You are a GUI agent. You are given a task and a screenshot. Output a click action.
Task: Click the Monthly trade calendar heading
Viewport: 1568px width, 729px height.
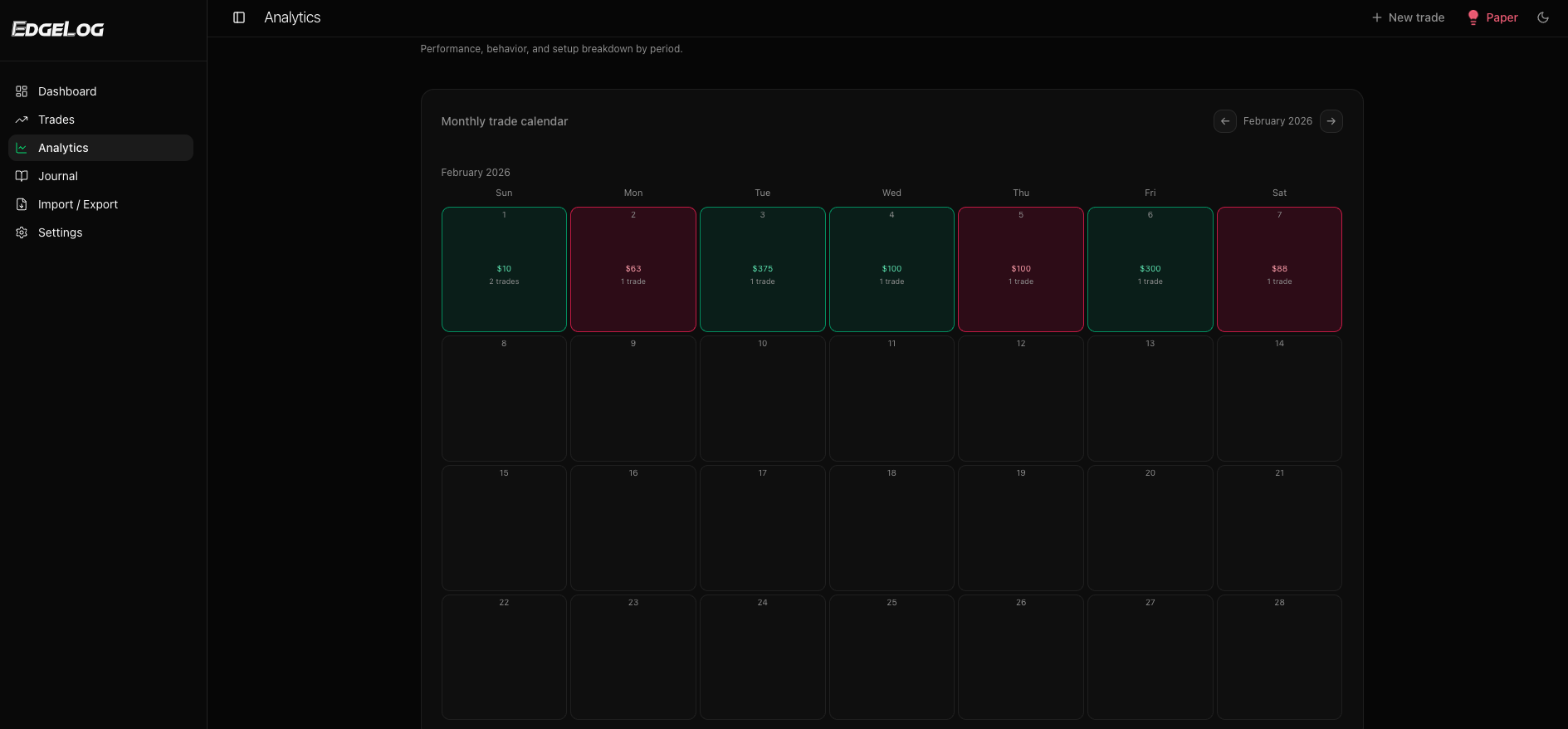click(x=505, y=121)
